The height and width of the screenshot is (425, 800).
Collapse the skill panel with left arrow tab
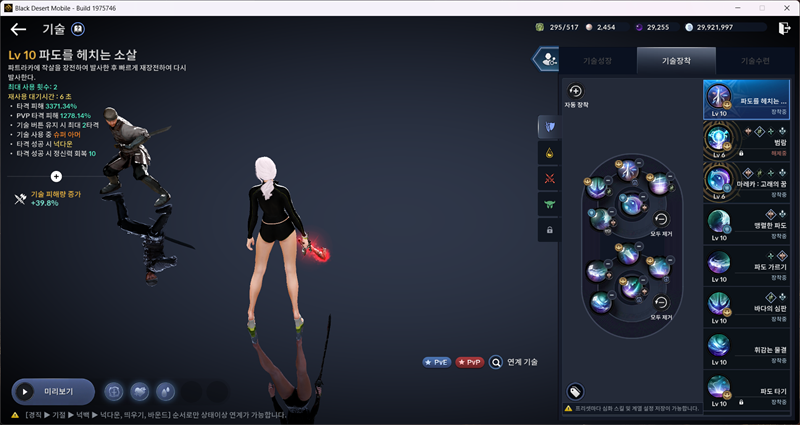point(547,61)
